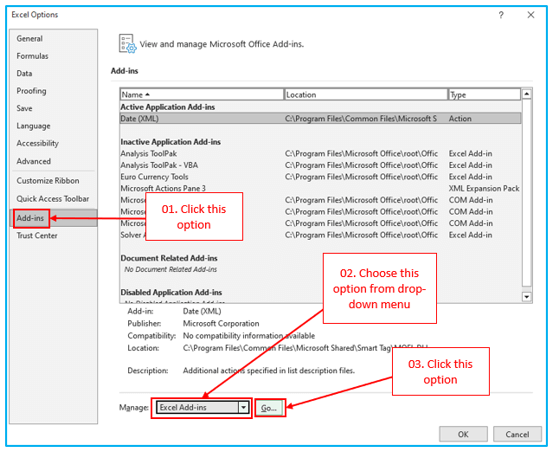Select Microsoft Actions Pane 3 row

tap(320, 188)
